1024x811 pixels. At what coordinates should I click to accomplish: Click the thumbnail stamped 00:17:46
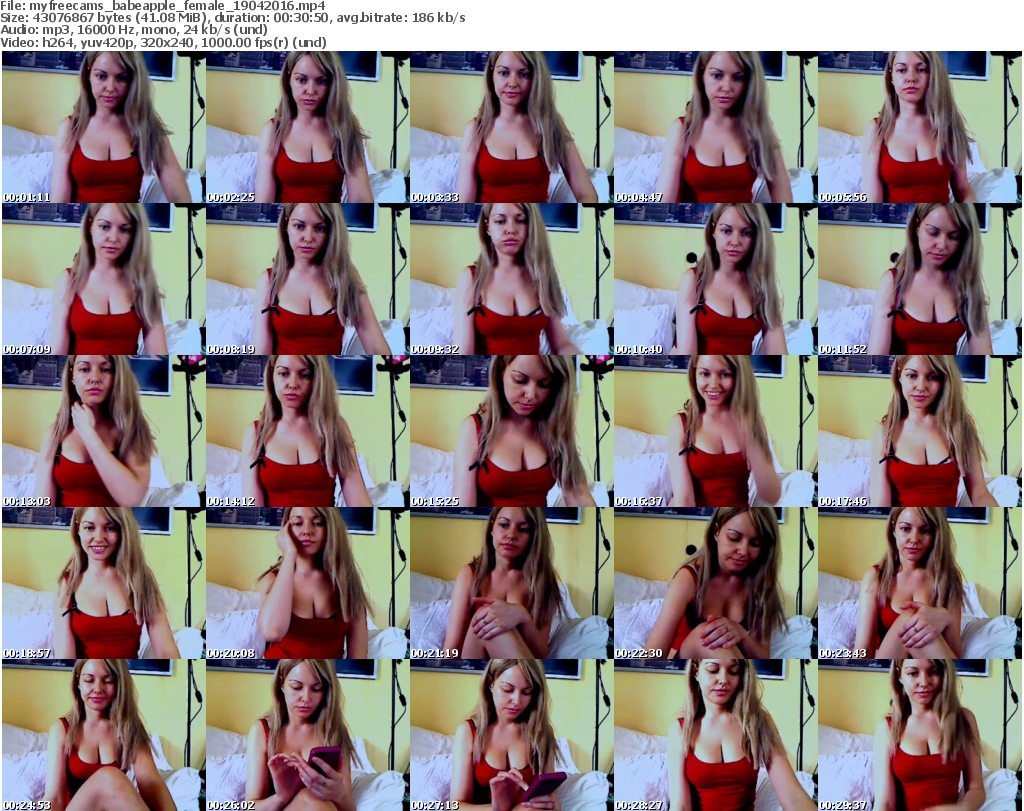pos(920,431)
